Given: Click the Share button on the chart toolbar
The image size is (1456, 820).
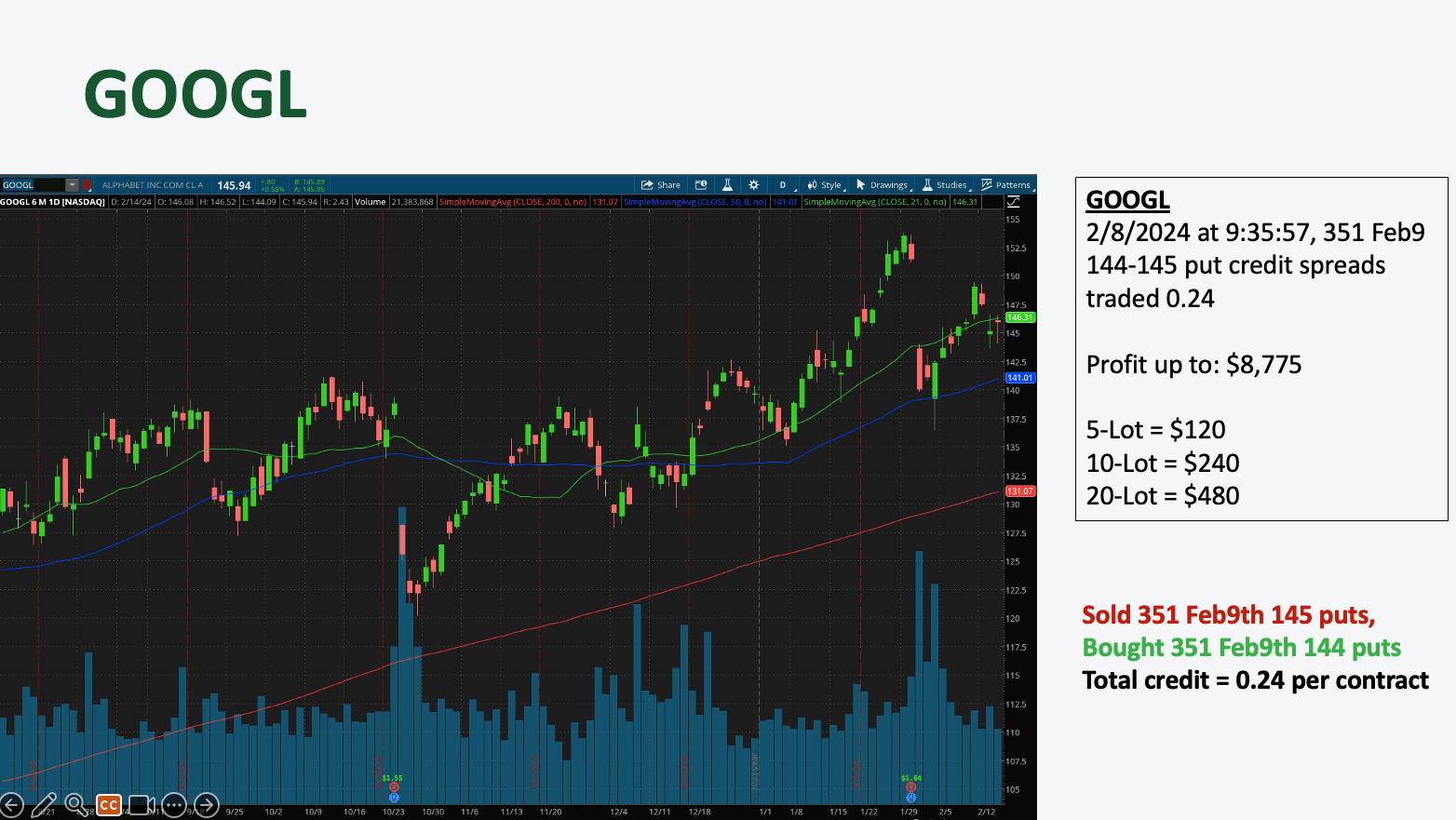Looking at the screenshot, I should coord(661,185).
